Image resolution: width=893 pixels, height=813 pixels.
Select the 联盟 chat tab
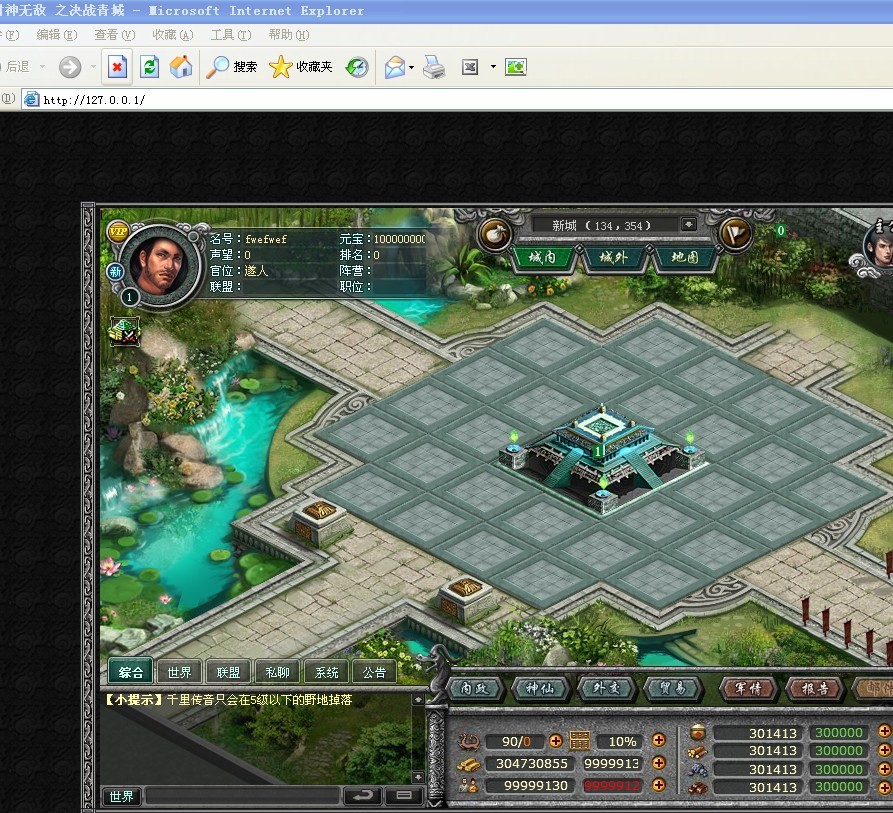(228, 672)
